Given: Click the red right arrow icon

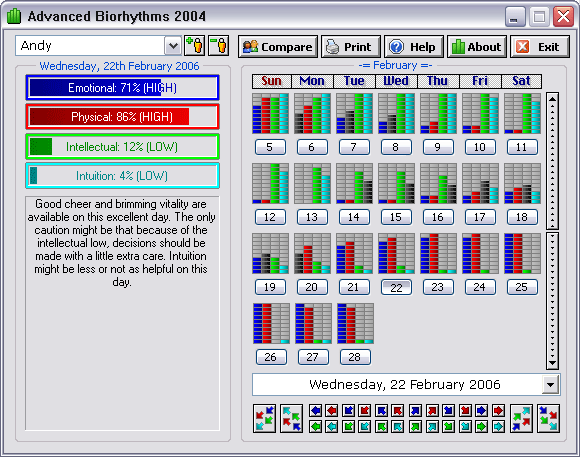Looking at the screenshot, I should click(499, 410).
